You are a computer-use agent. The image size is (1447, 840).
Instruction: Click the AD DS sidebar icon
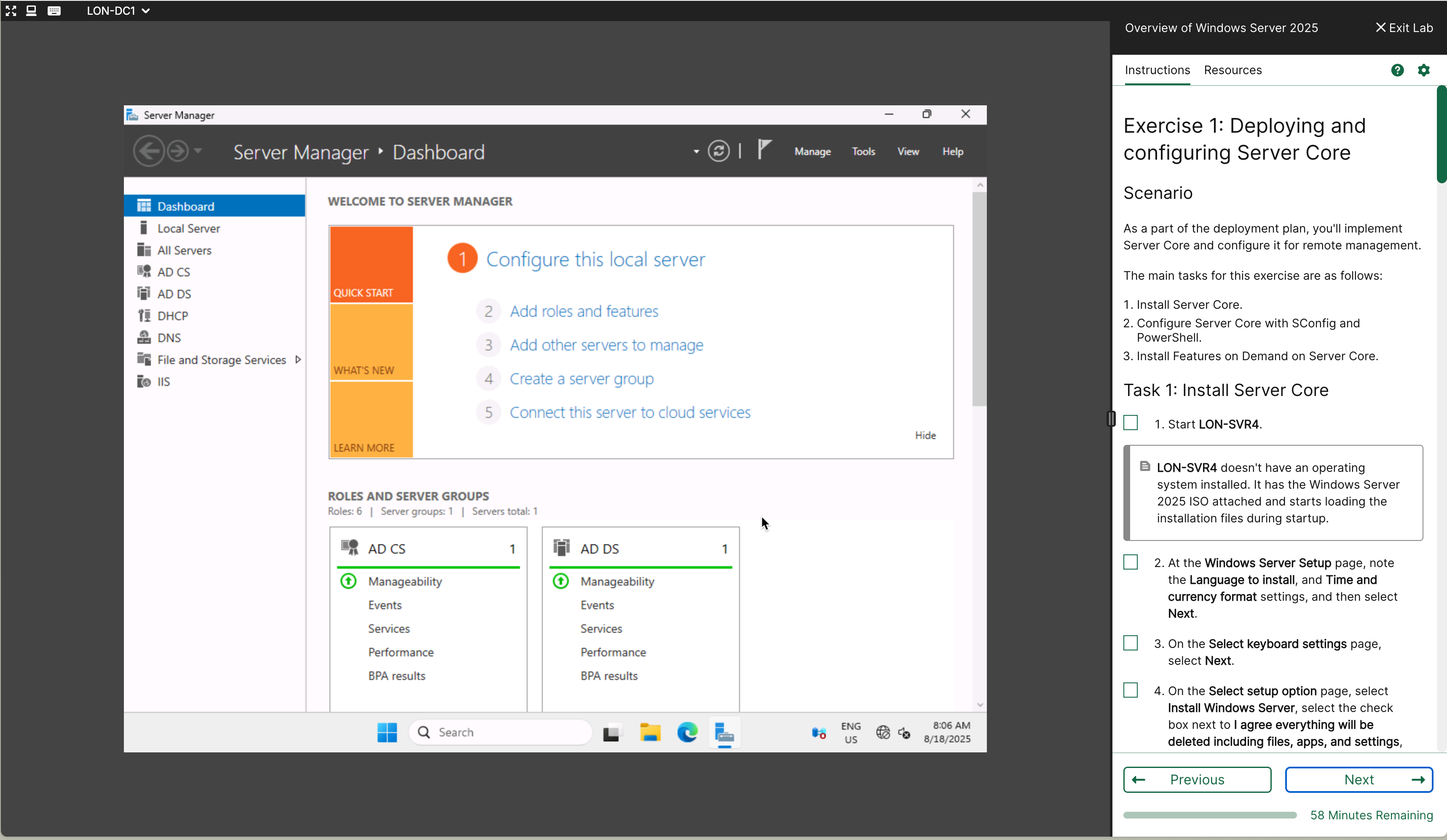click(x=144, y=293)
